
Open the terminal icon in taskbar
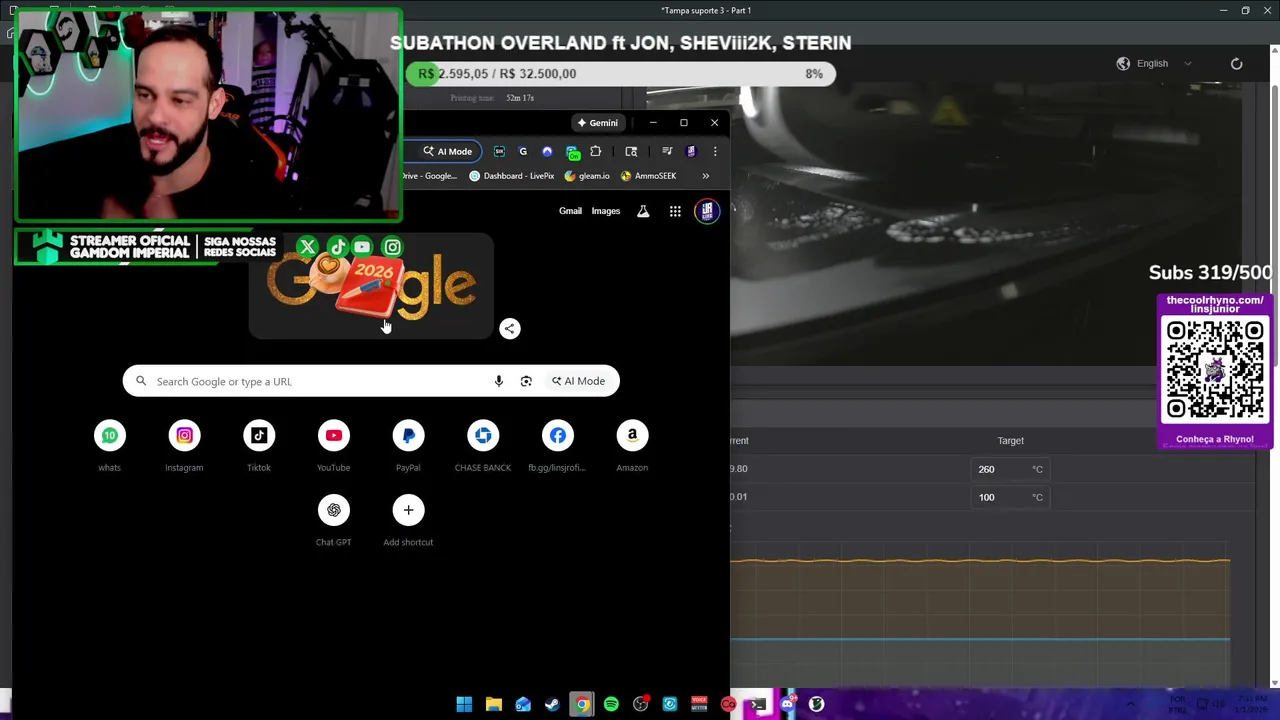pyautogui.click(x=758, y=705)
